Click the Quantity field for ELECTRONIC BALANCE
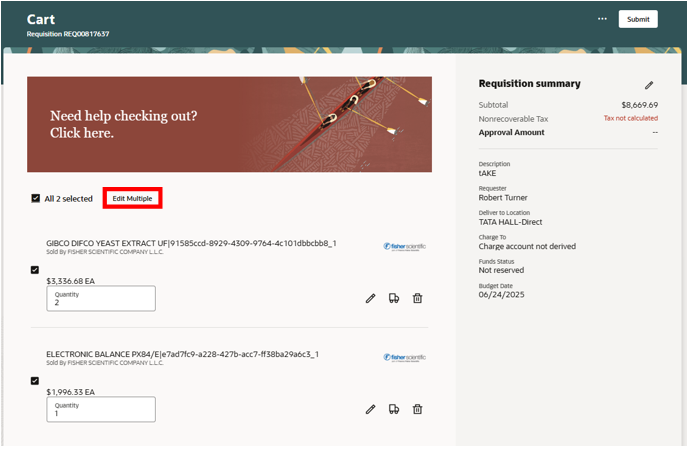This screenshot has height=451, width=688. pyautogui.click(x=101, y=409)
